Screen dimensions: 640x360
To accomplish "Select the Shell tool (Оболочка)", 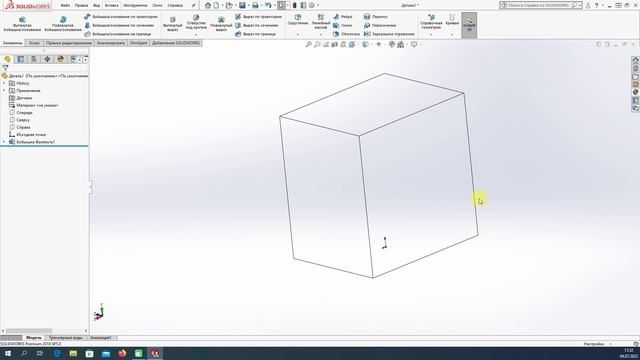I will pyautogui.click(x=346, y=34).
